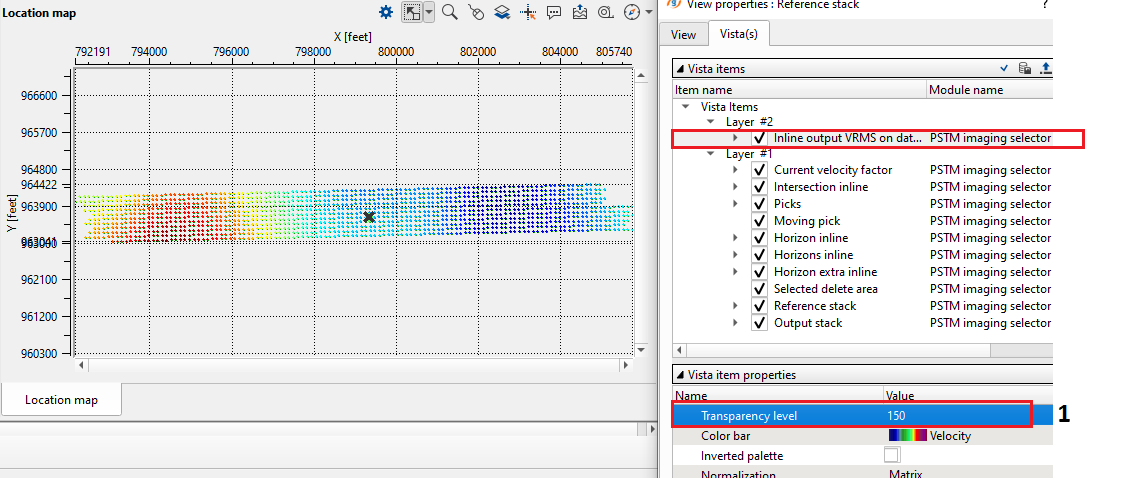Image resolution: width=1127 pixels, height=478 pixels.
Task: Uncheck the Current velocity factor checkbox
Action: tap(759, 170)
